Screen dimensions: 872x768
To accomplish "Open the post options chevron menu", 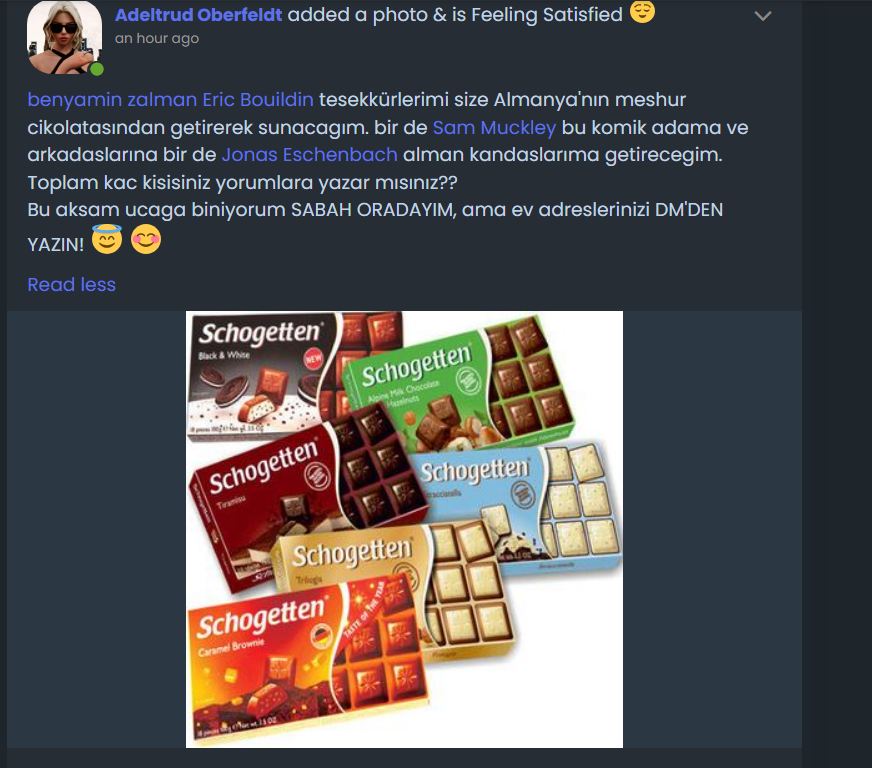I will tap(762, 16).
